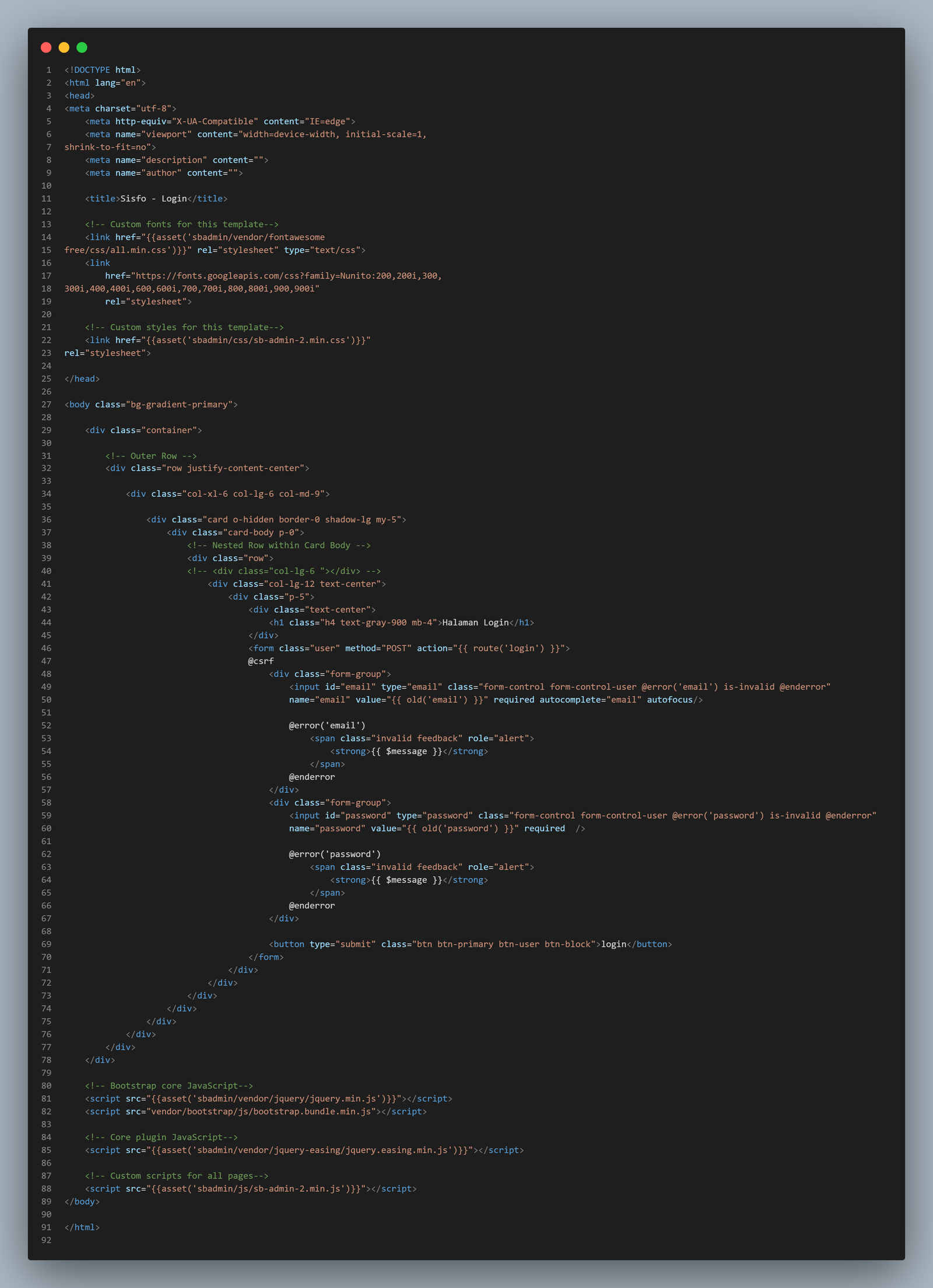Click the 'Nested Row within Card Body' comment

click(x=279, y=545)
